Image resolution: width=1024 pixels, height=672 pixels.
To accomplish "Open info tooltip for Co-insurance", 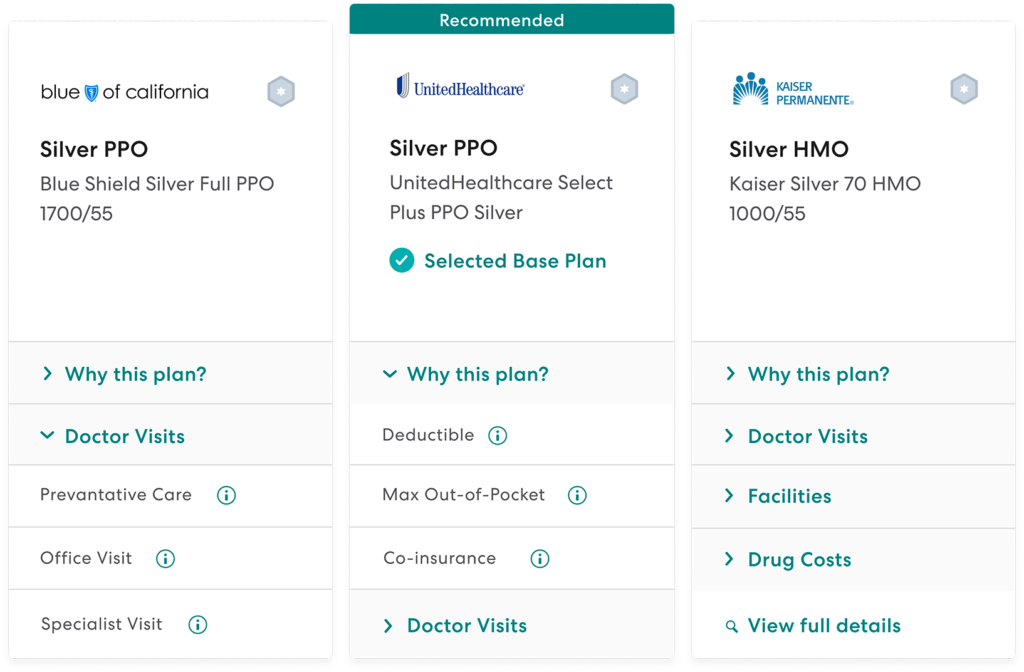I will pos(539,558).
